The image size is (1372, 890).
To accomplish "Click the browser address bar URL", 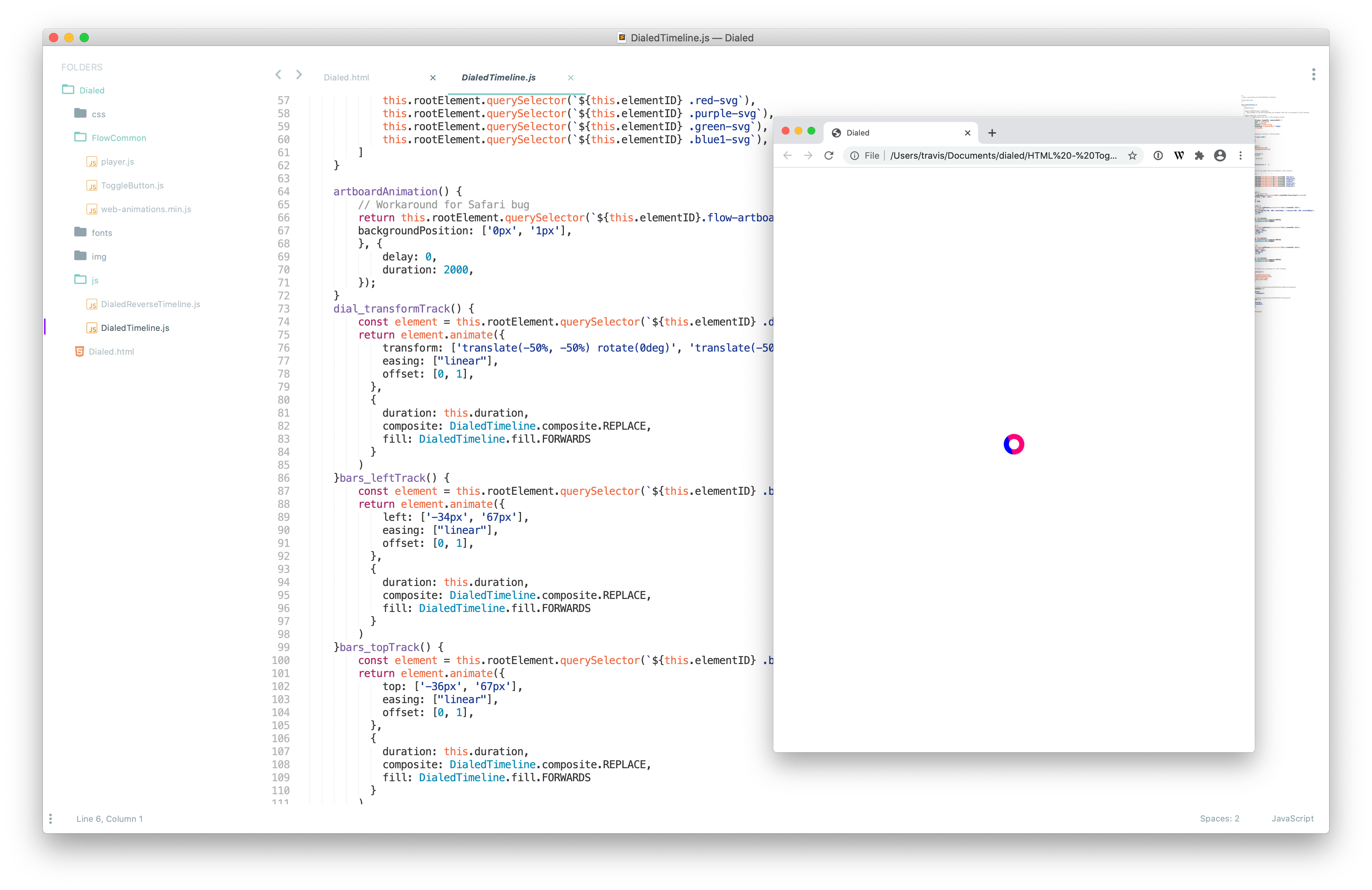I will 1004,155.
